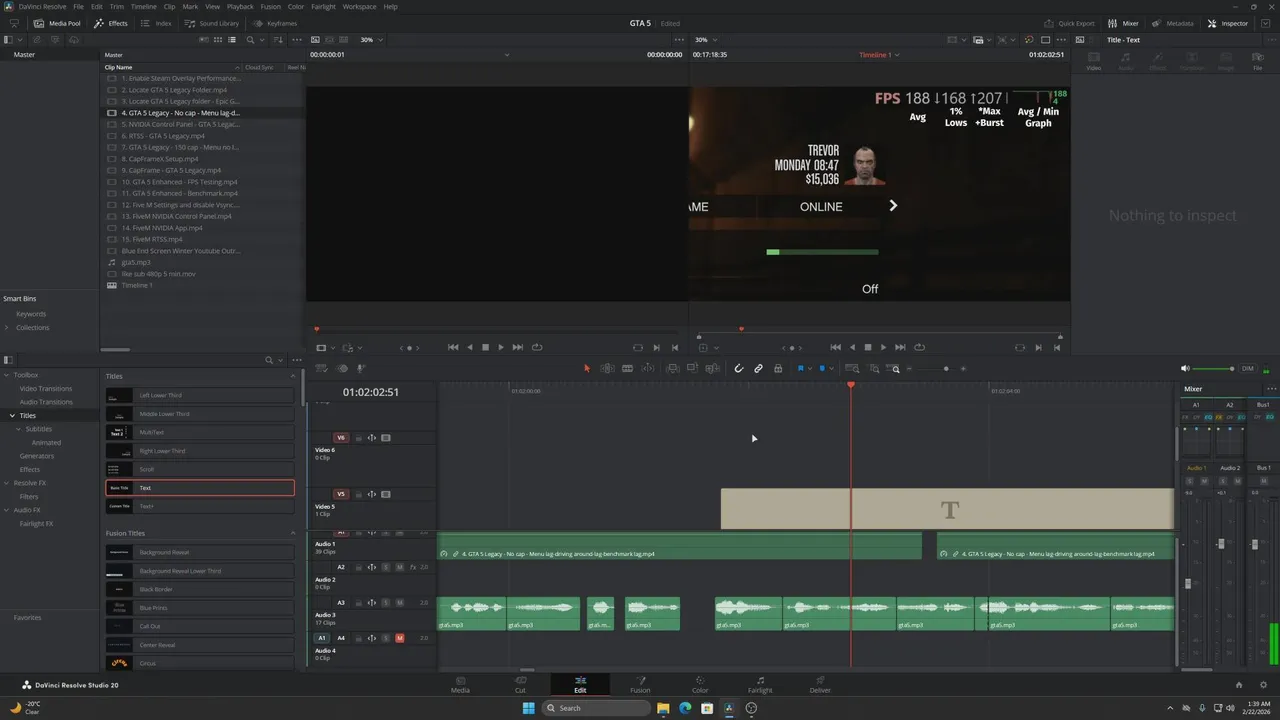Screen dimensions: 1280x720
Task: Lock the Video 5 track
Action: [358, 494]
